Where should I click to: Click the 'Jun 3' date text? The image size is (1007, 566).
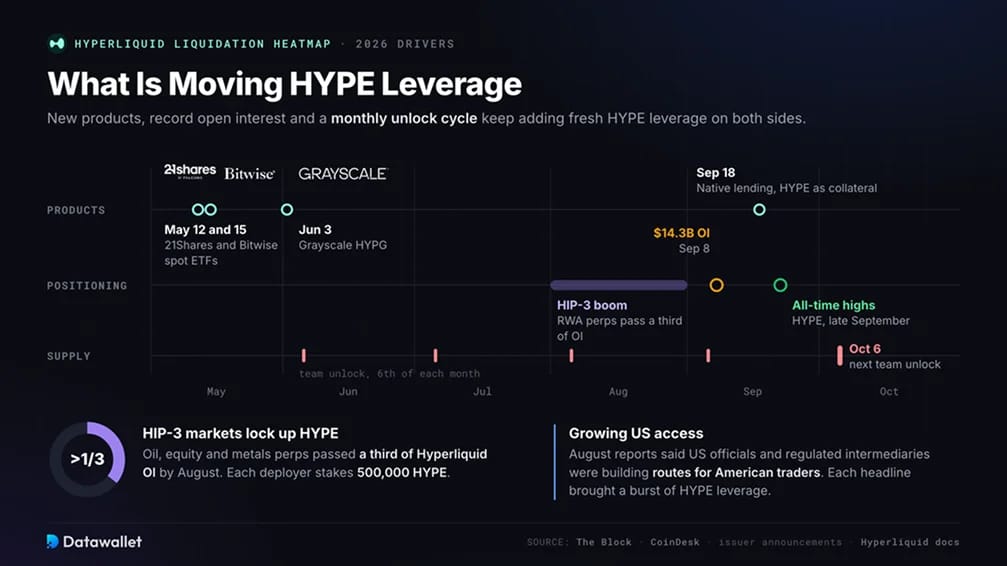[x=315, y=230]
